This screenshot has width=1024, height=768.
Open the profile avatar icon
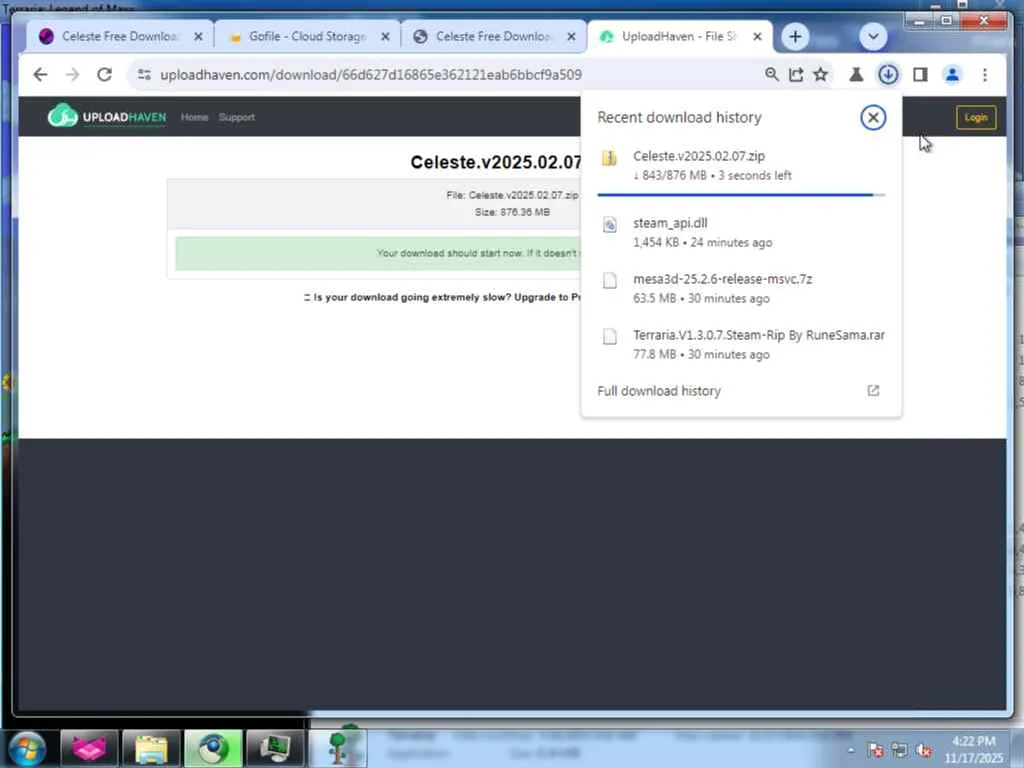(952, 74)
